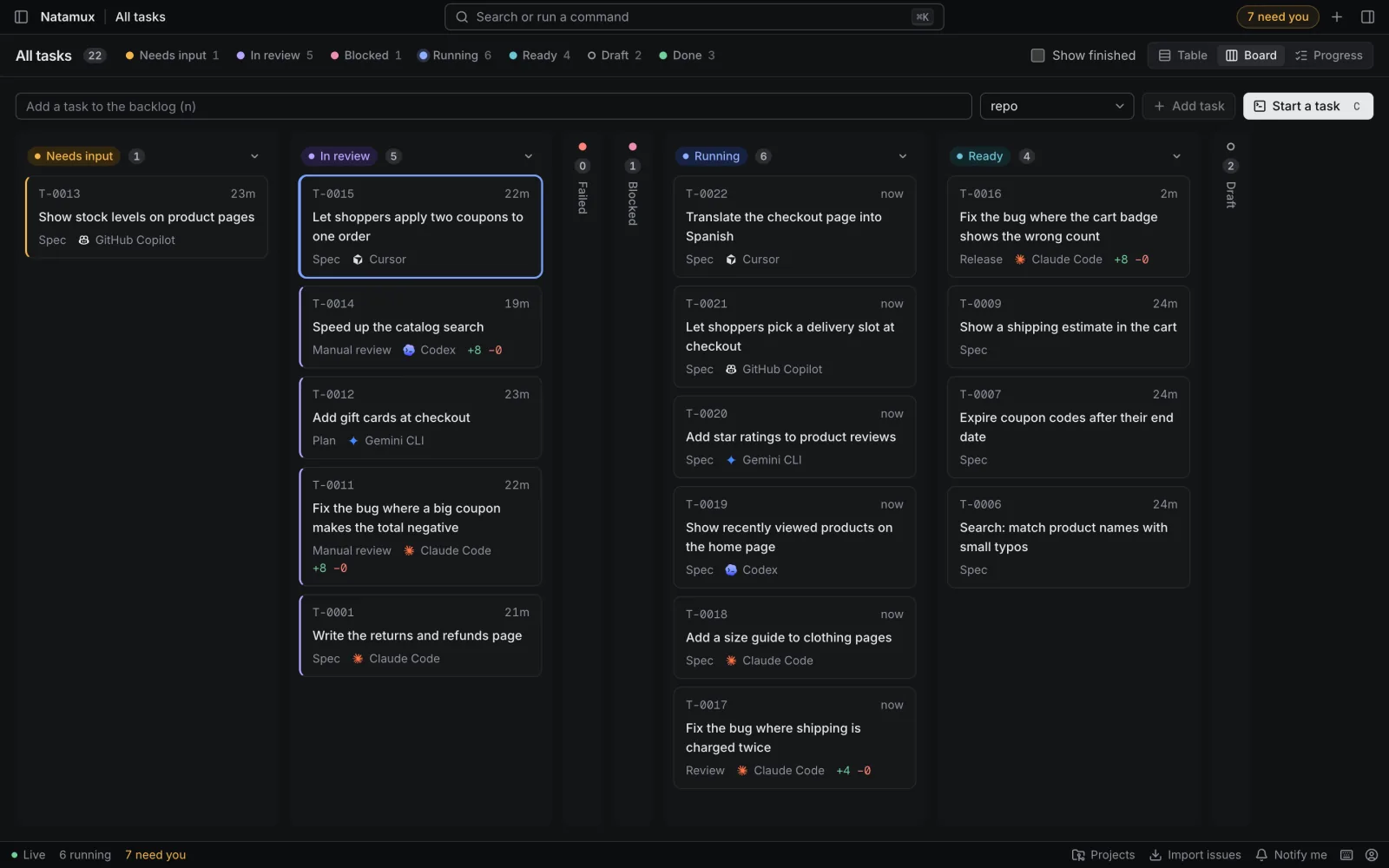The height and width of the screenshot is (868, 1389).
Task: Collapse the Needs input column
Action: point(254,156)
